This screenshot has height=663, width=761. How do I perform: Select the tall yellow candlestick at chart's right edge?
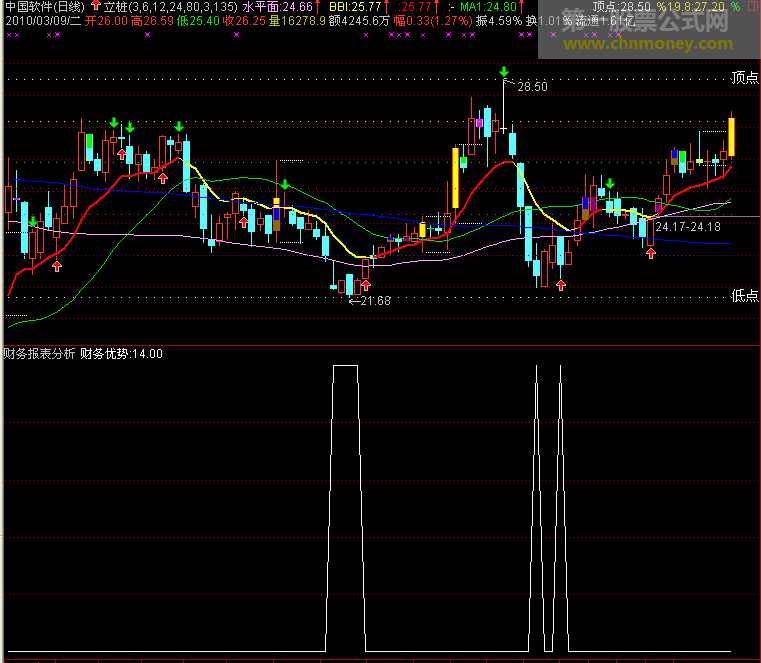(x=732, y=137)
